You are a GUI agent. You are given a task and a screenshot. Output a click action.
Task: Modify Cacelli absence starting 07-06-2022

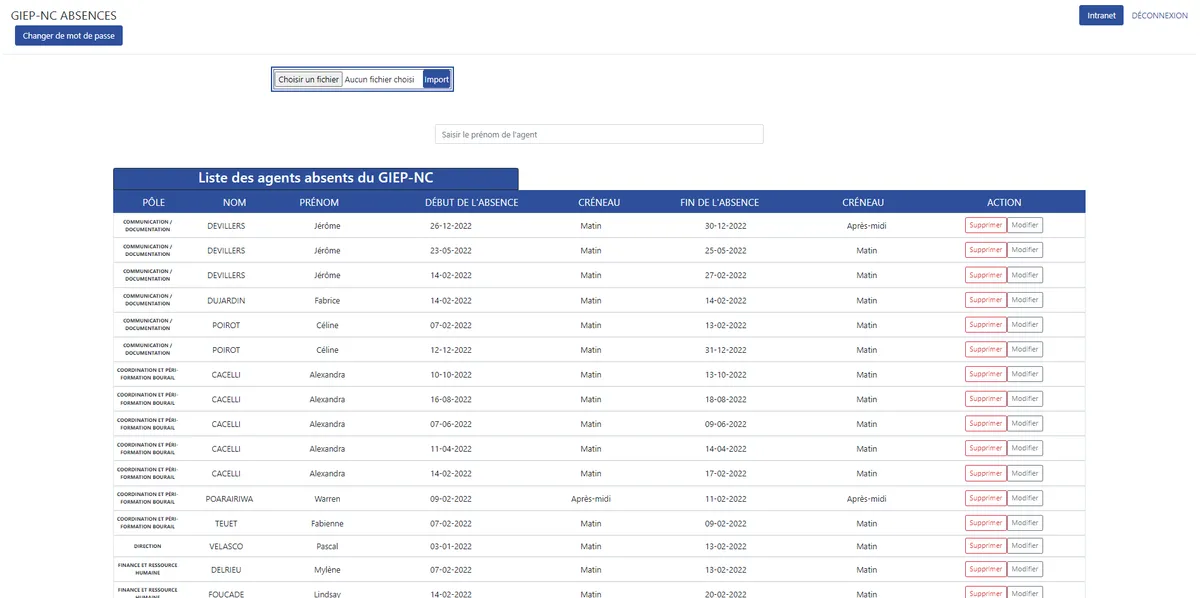[x=1025, y=424]
